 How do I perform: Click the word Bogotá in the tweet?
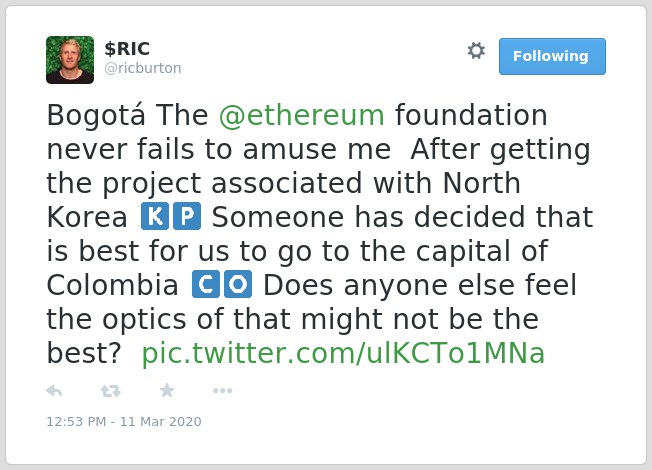[96, 115]
